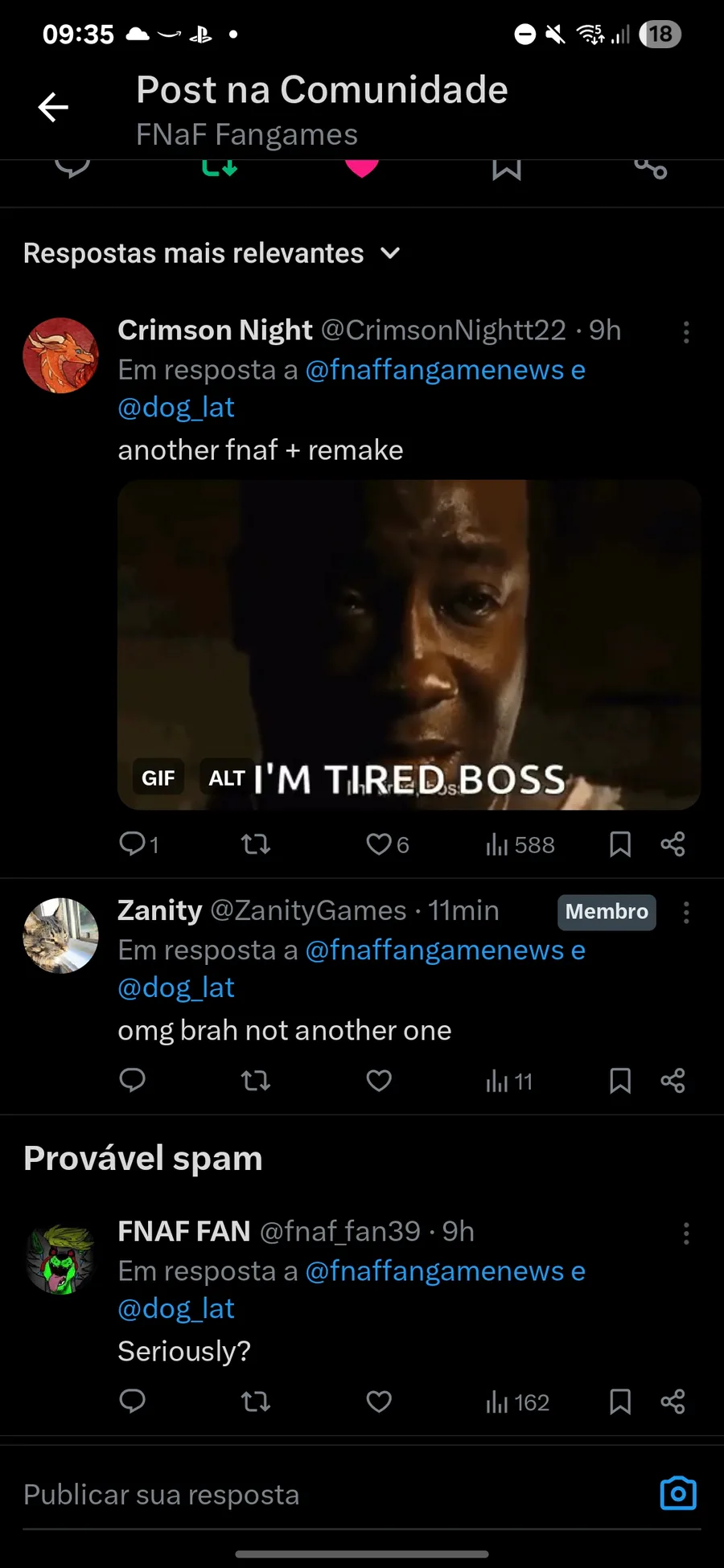Bookmark Crimson Night's reply
Image resolution: width=724 pixels, height=1568 pixels.
[620, 844]
